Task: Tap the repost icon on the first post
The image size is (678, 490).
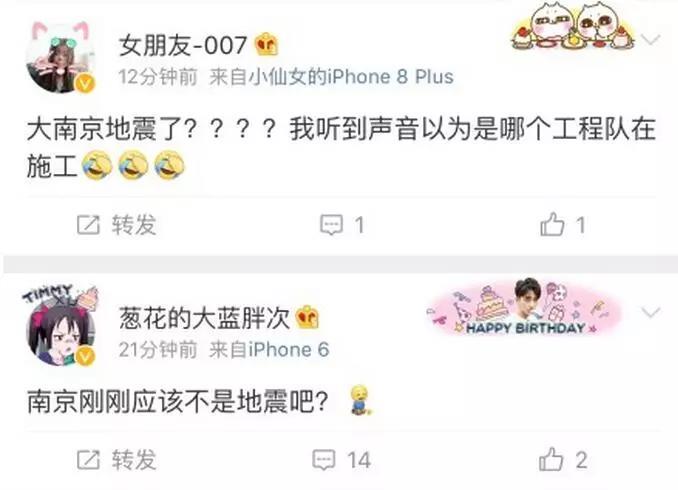Action: coord(88,225)
